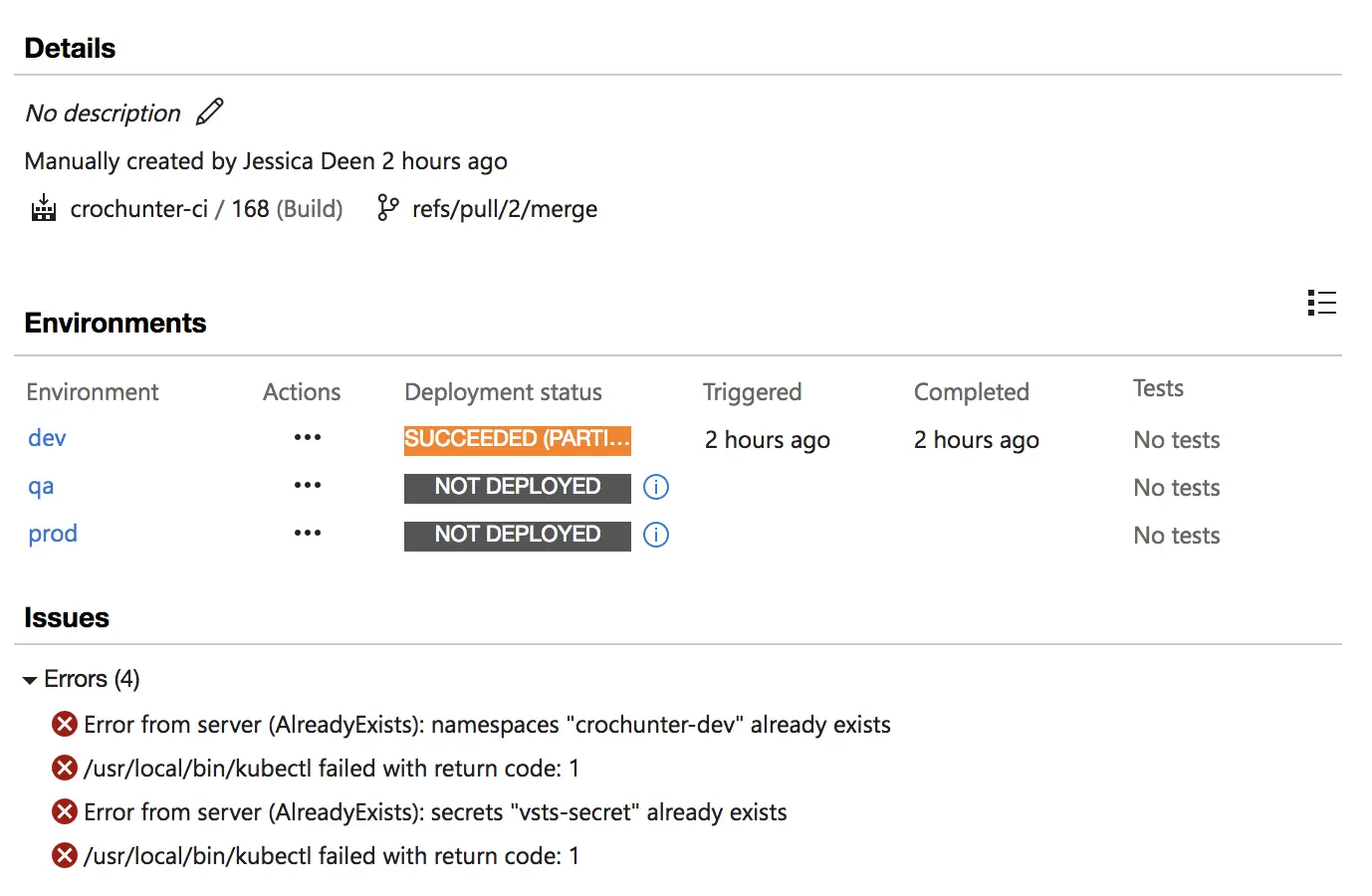
Task: Toggle the environments list view icon
Action: click(x=1322, y=303)
